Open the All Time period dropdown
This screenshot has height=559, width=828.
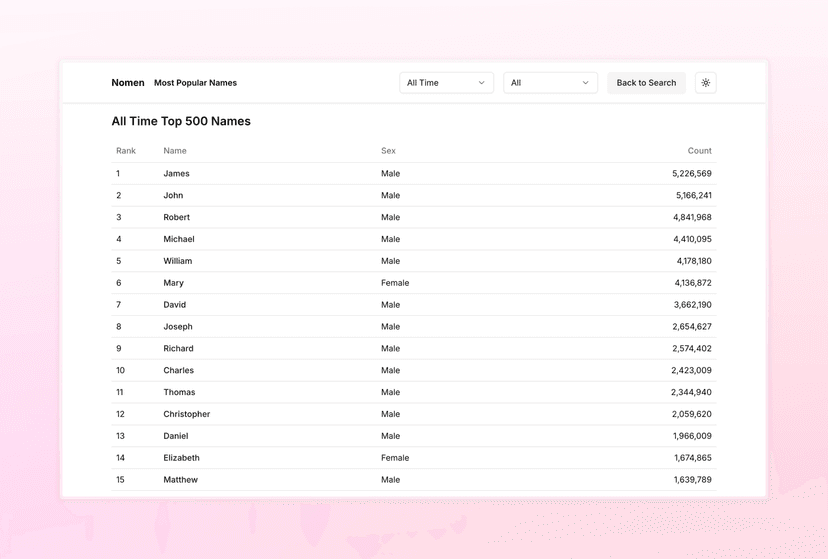point(445,83)
